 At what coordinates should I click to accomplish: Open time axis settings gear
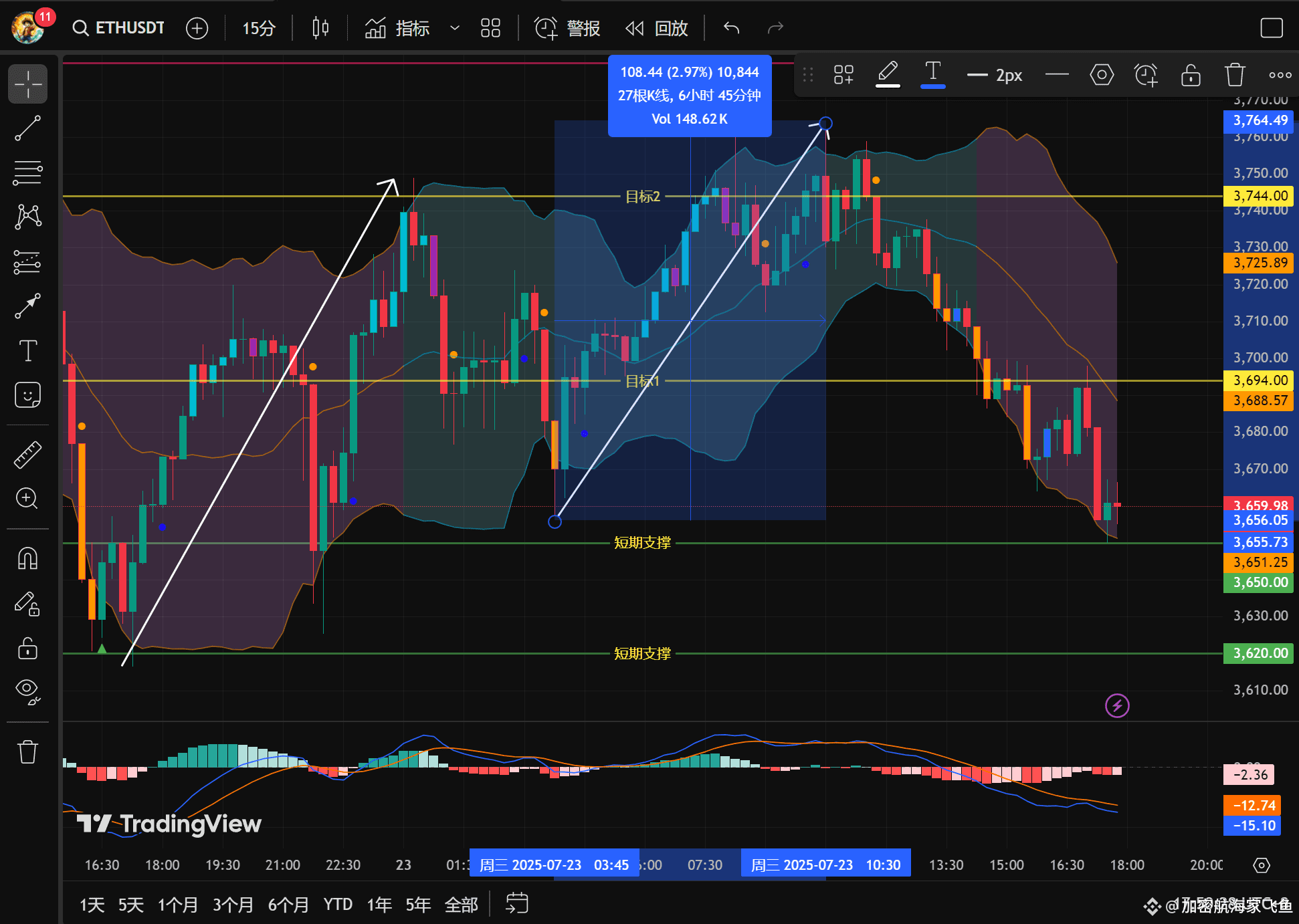1262,865
